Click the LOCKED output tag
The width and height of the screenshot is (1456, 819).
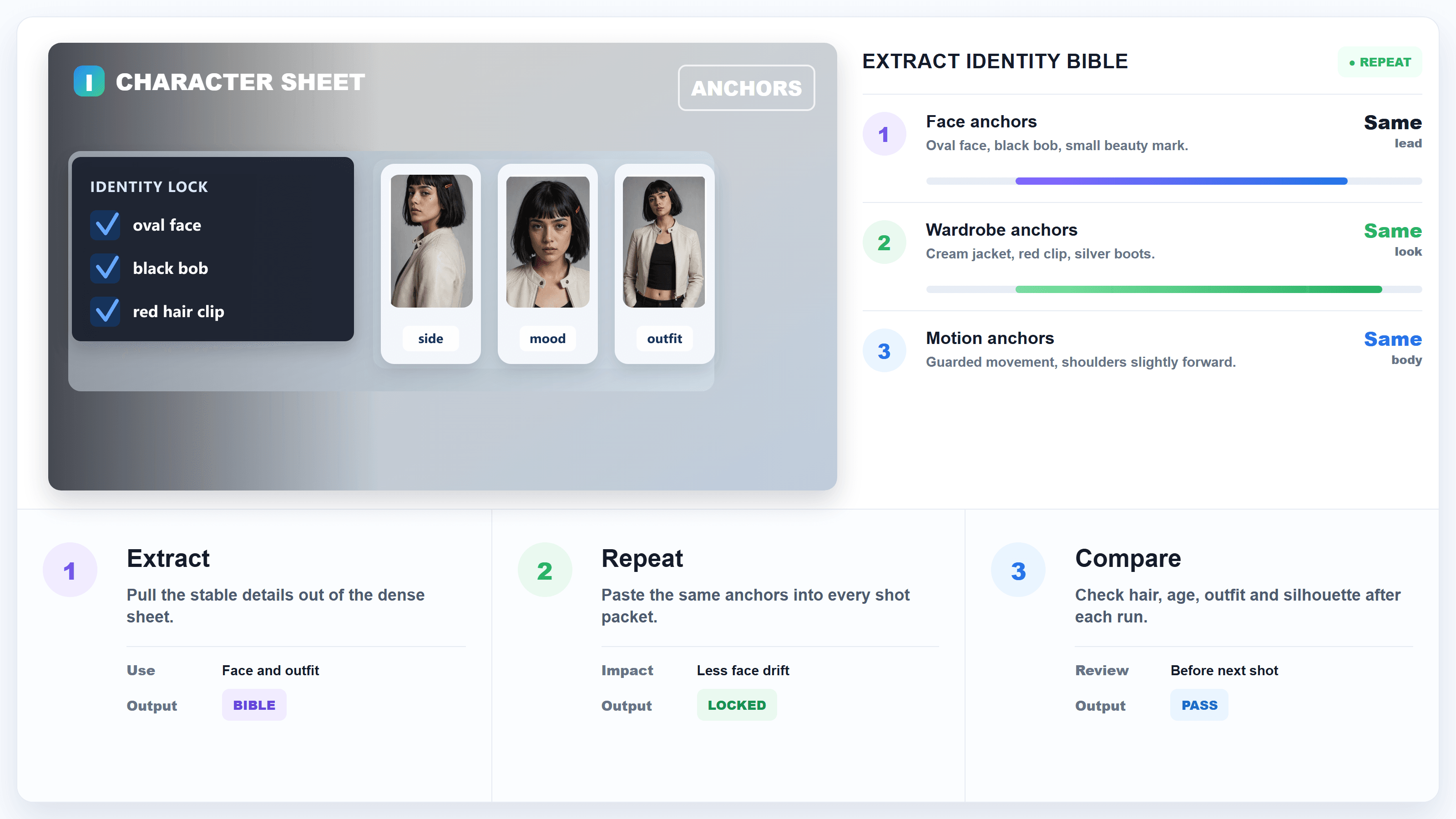pyautogui.click(x=737, y=705)
